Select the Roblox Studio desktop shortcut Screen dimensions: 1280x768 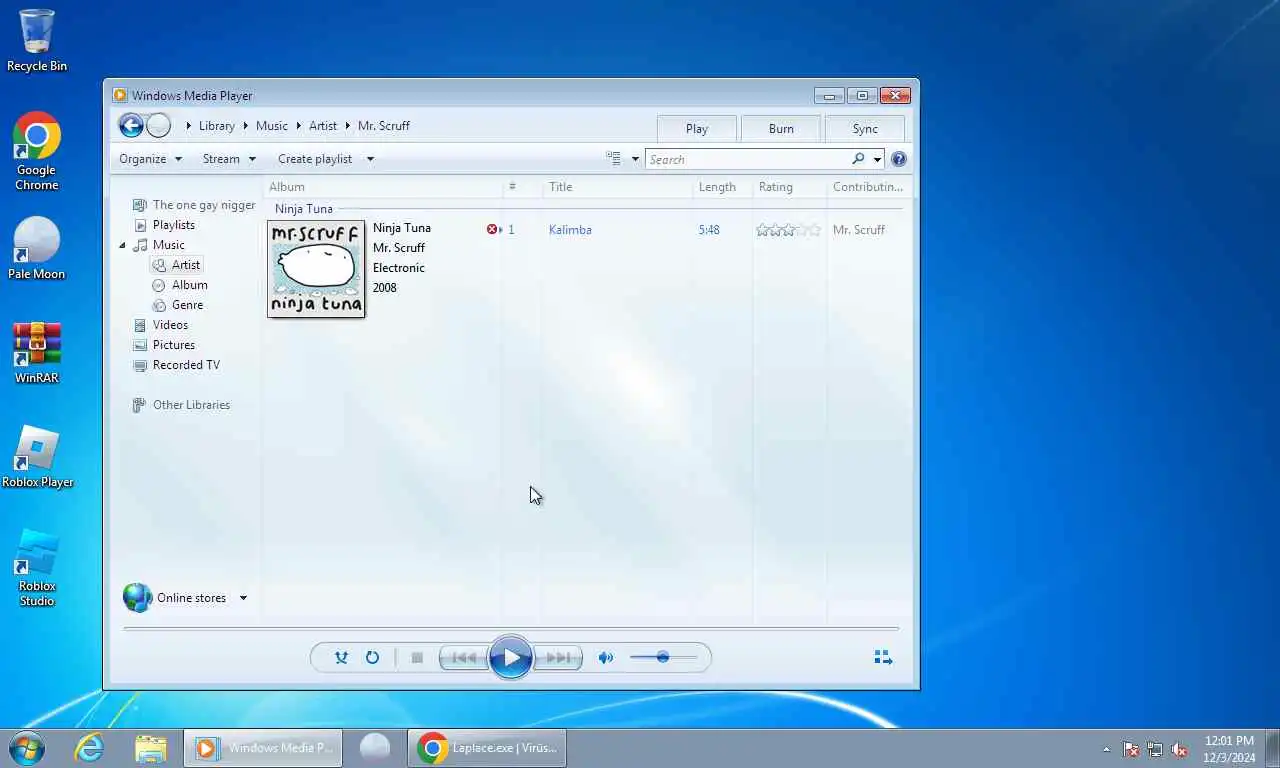(x=37, y=568)
